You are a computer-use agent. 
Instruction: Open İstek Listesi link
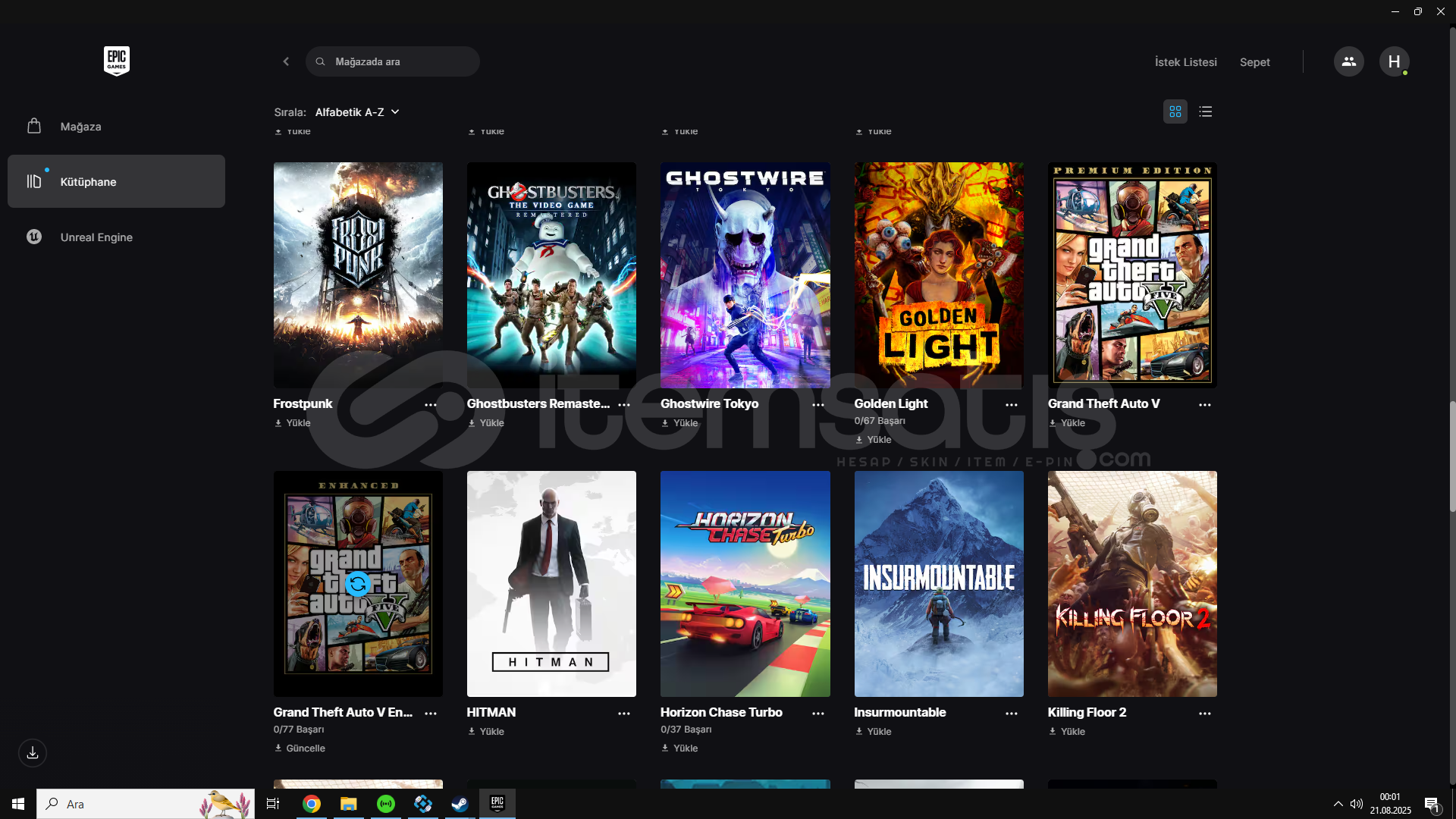pyautogui.click(x=1186, y=62)
